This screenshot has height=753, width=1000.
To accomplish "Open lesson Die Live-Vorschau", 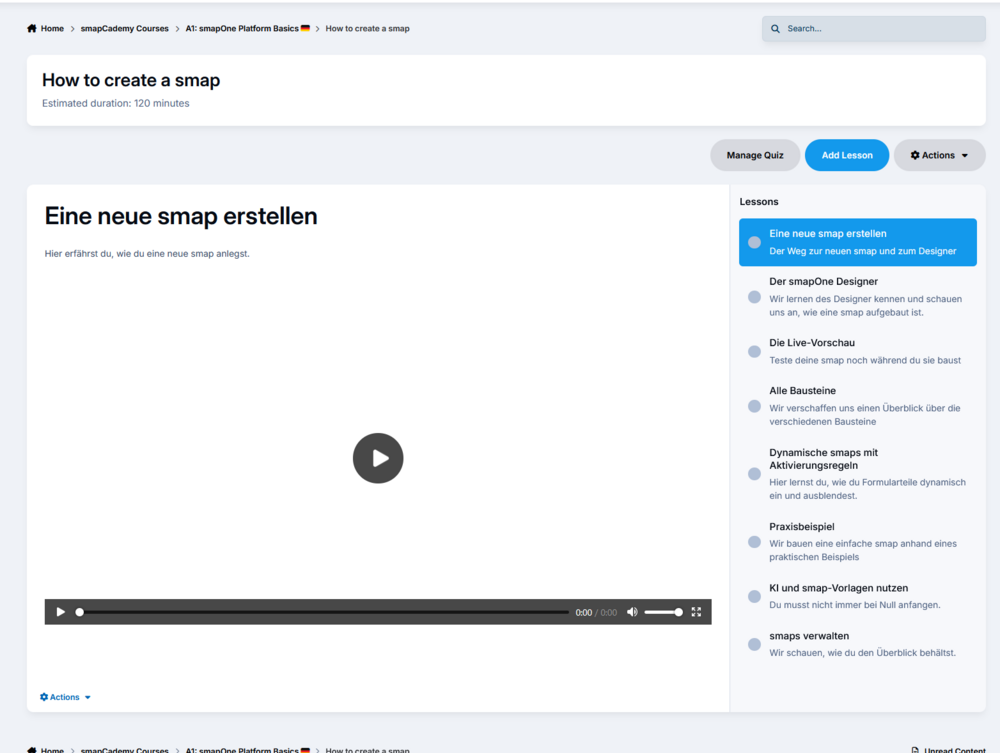I will pyautogui.click(x=858, y=351).
